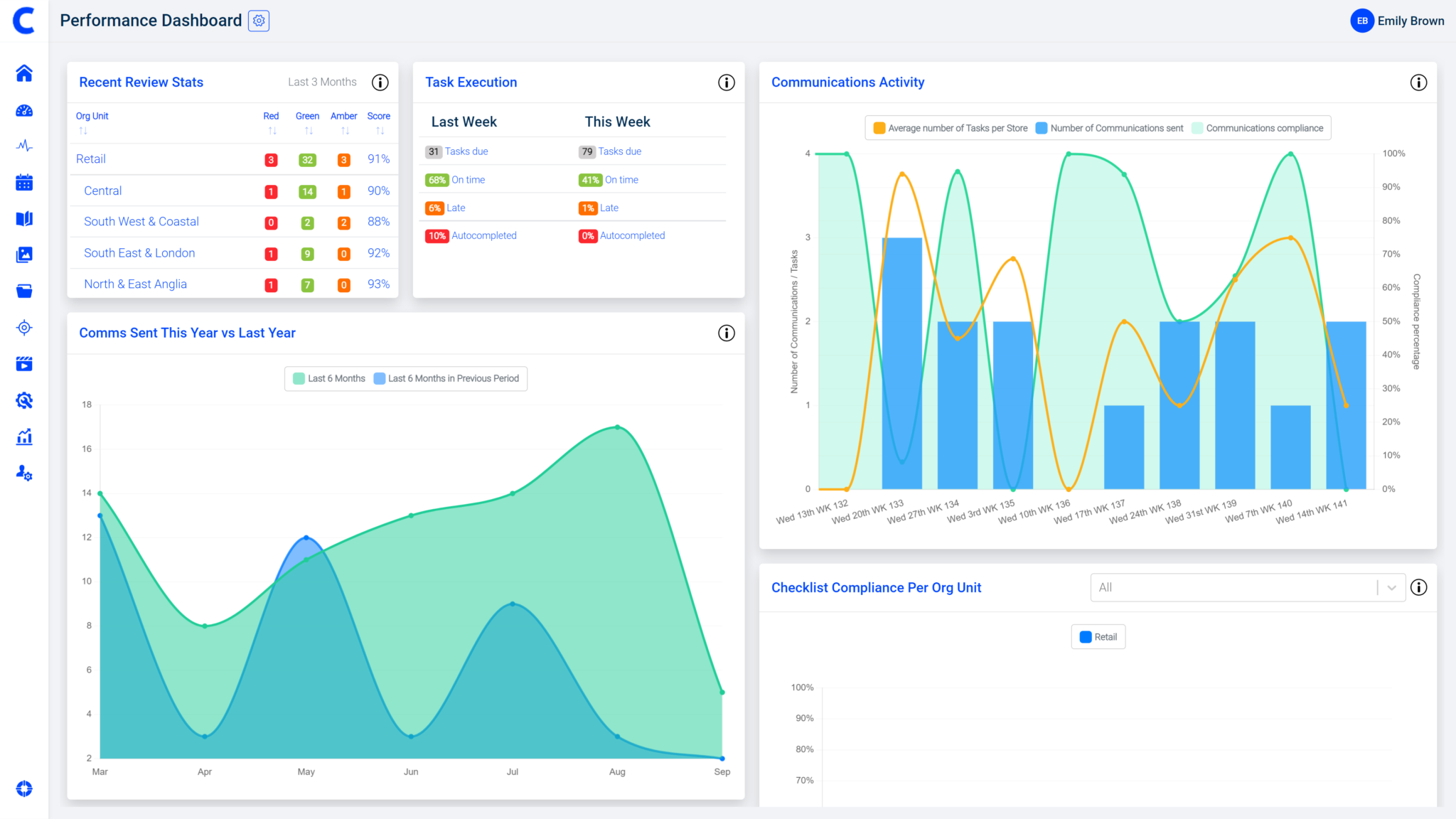The image size is (1456, 819).
Task: Open dashboard settings via the gear button
Action: pyautogui.click(x=259, y=21)
